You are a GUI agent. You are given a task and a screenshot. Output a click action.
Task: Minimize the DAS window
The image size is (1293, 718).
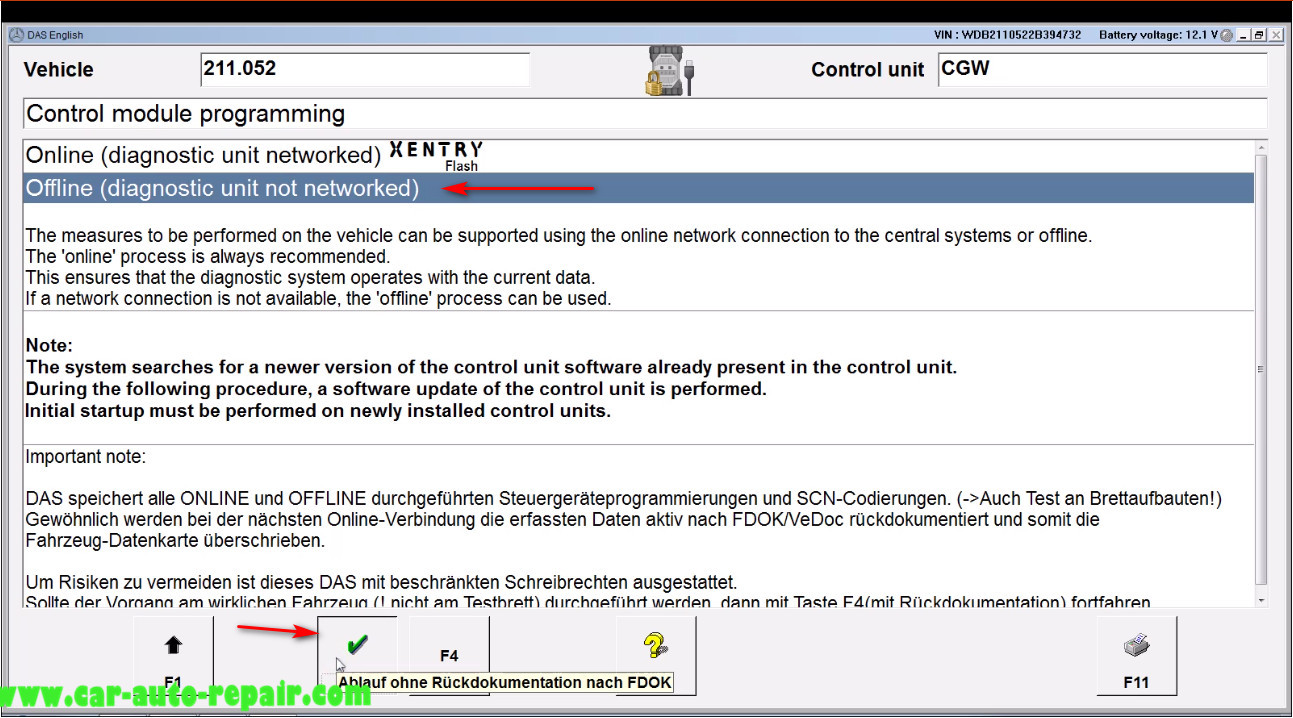1244,35
